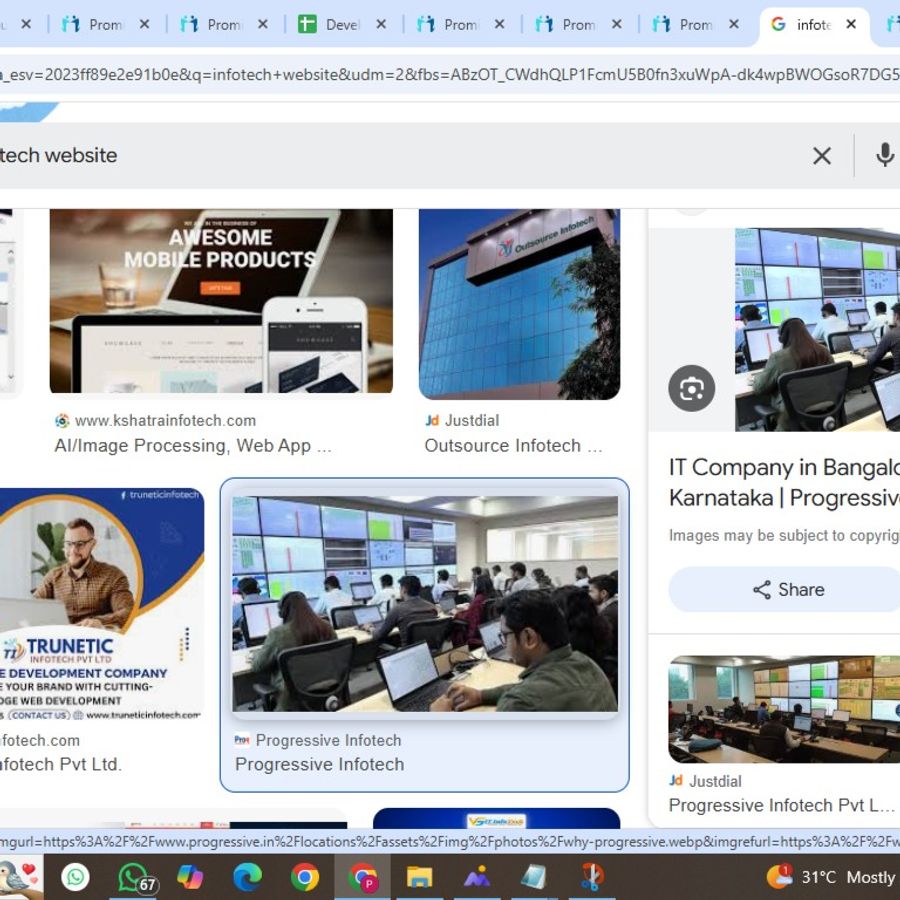This screenshot has width=900, height=900.
Task: Switch to the Prom tab just left of Devel
Action: [x=212, y=24]
